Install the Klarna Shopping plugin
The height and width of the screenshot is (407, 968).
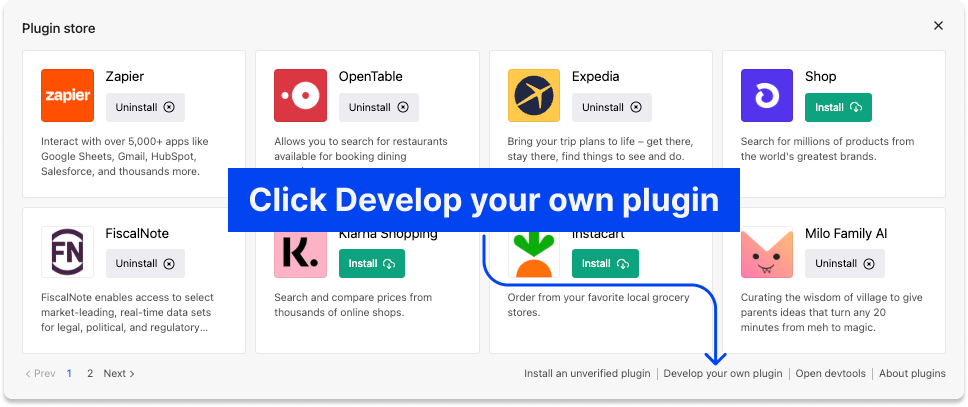click(372, 264)
